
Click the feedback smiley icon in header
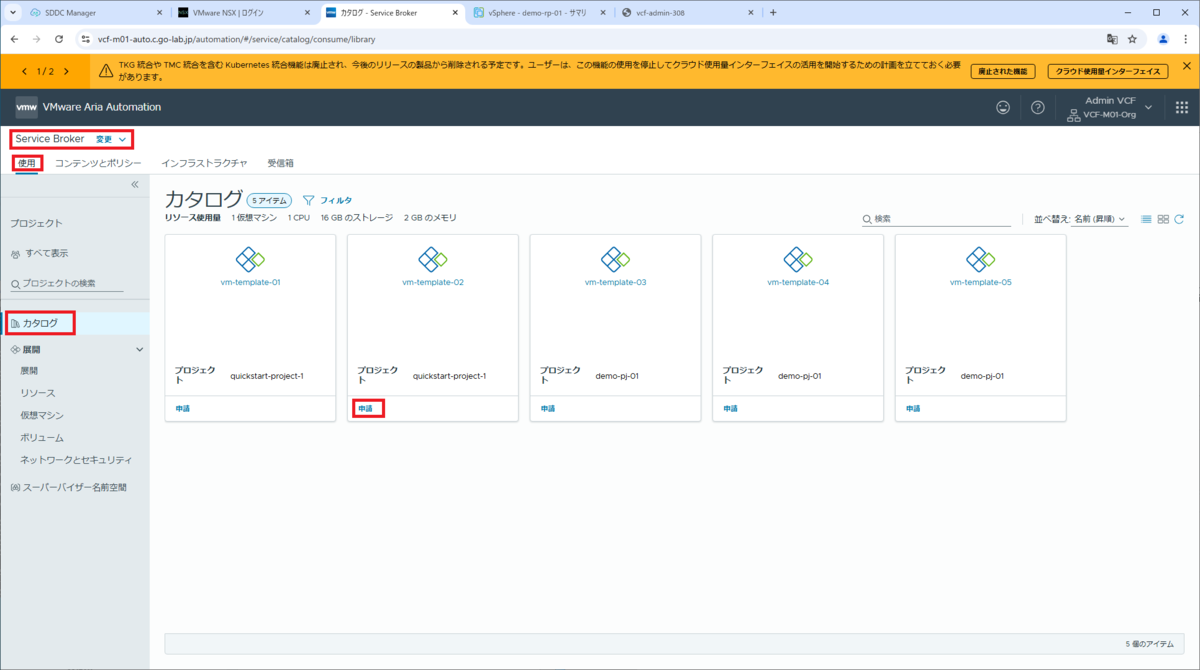point(1003,107)
